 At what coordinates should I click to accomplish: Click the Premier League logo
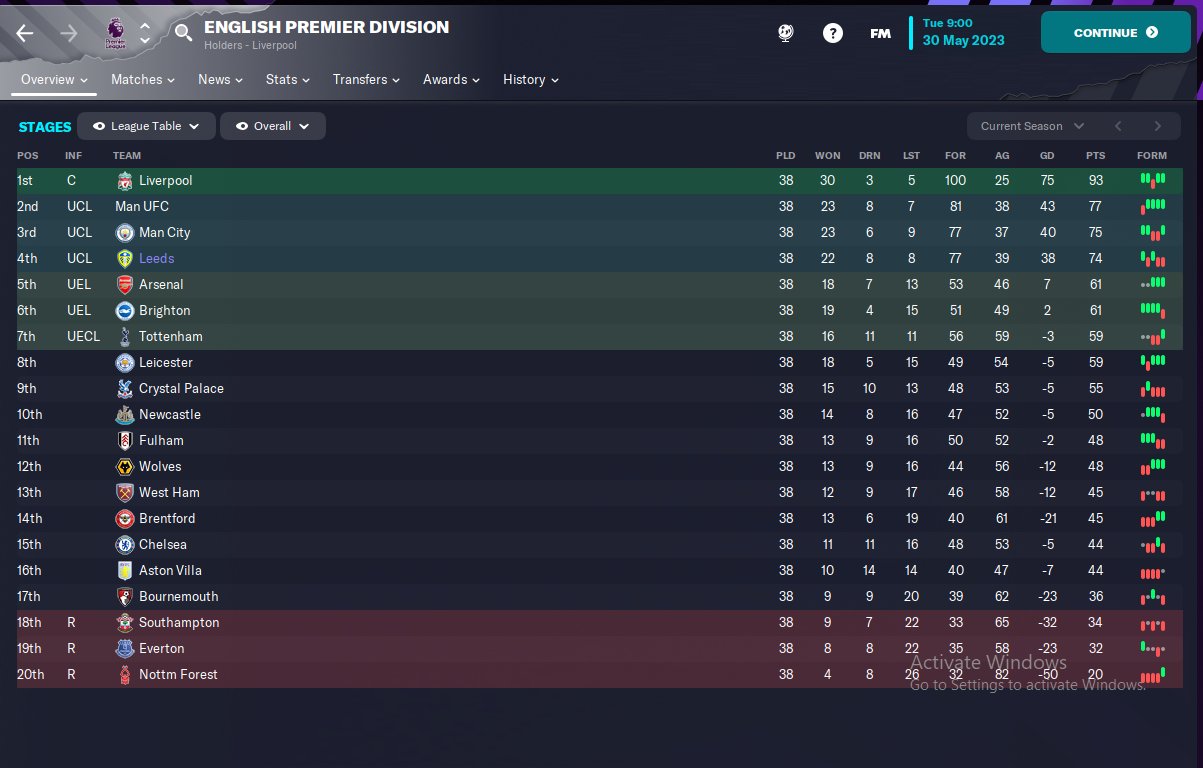click(114, 33)
